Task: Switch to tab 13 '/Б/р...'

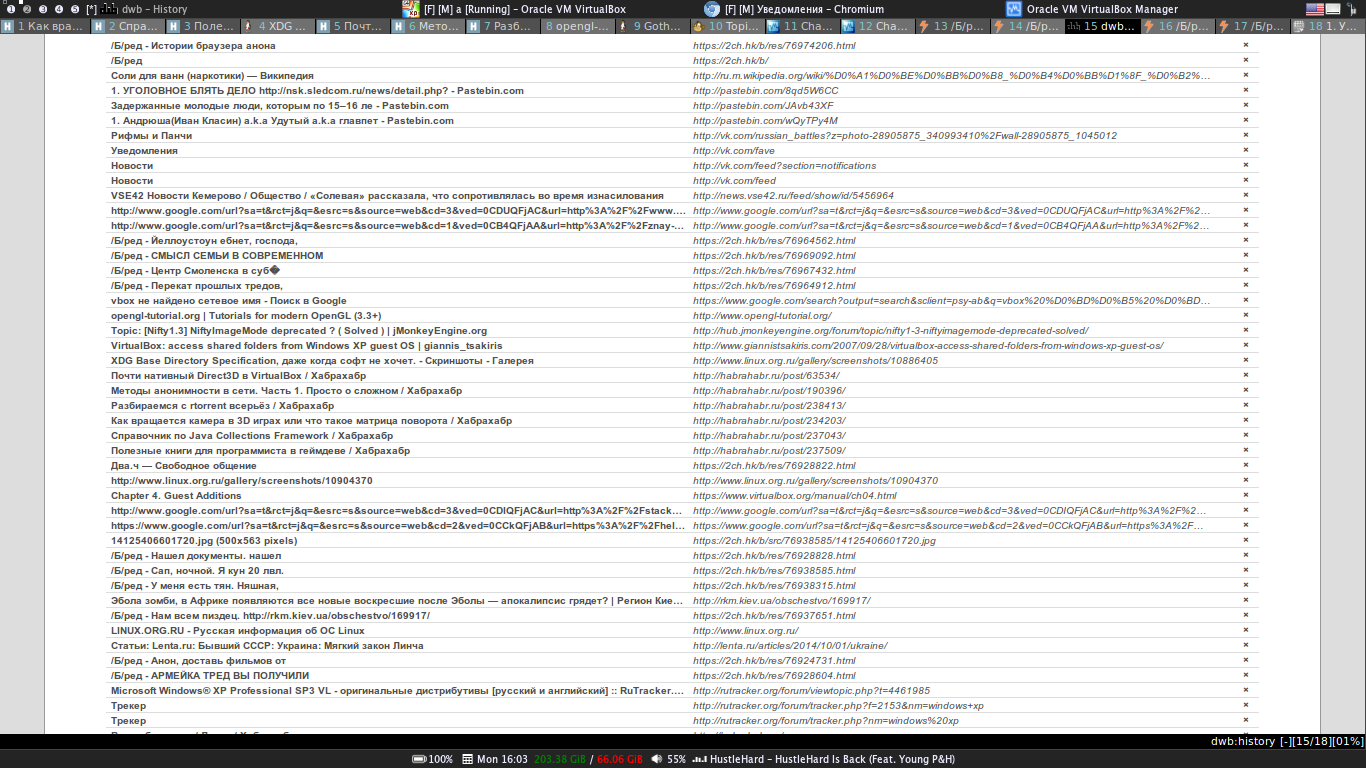Action: pos(953,26)
